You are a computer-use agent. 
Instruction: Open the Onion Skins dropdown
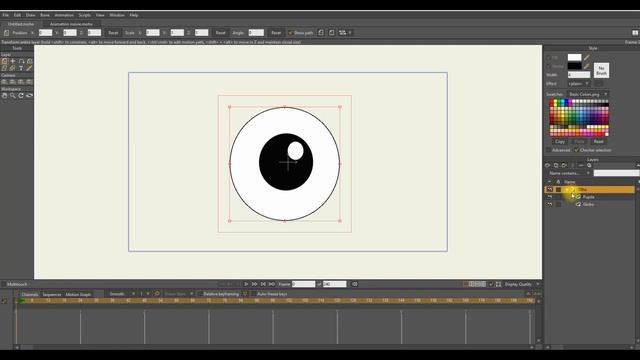click(179, 294)
